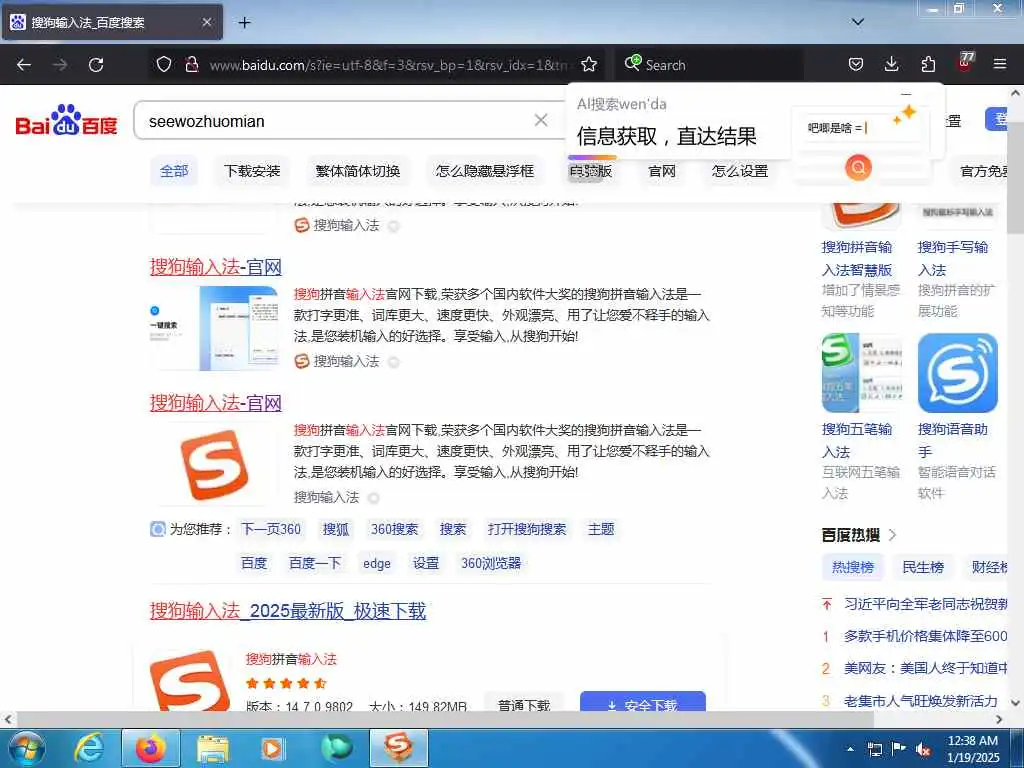
Task: Click the Baidu logo
Action: pos(67,120)
